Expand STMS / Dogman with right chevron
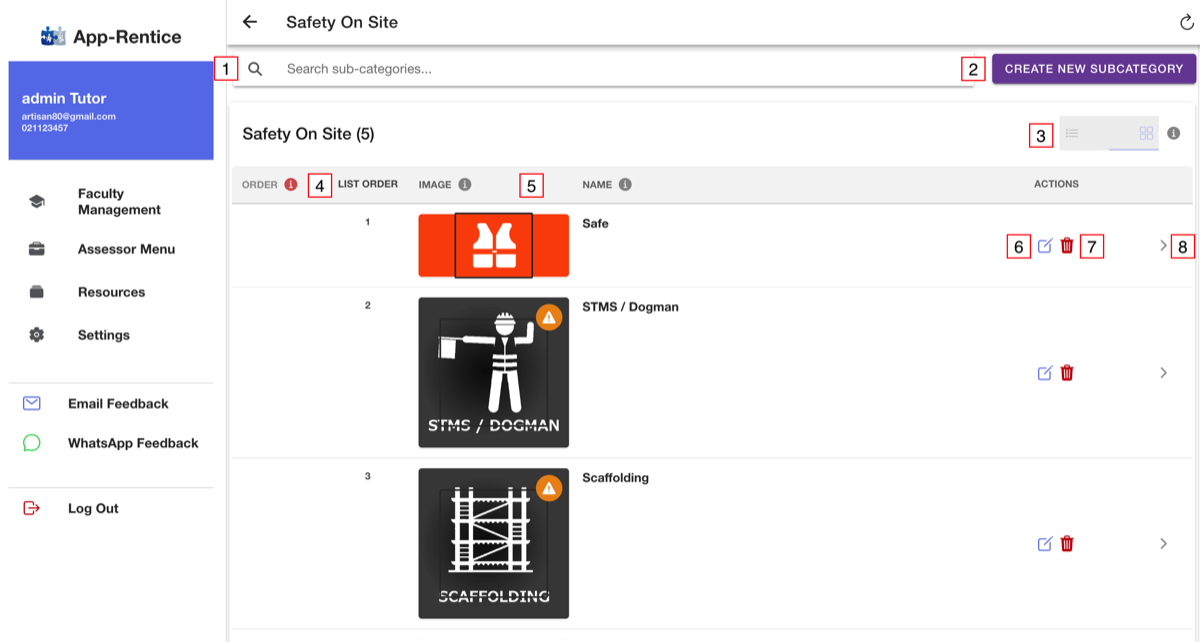 point(1163,373)
